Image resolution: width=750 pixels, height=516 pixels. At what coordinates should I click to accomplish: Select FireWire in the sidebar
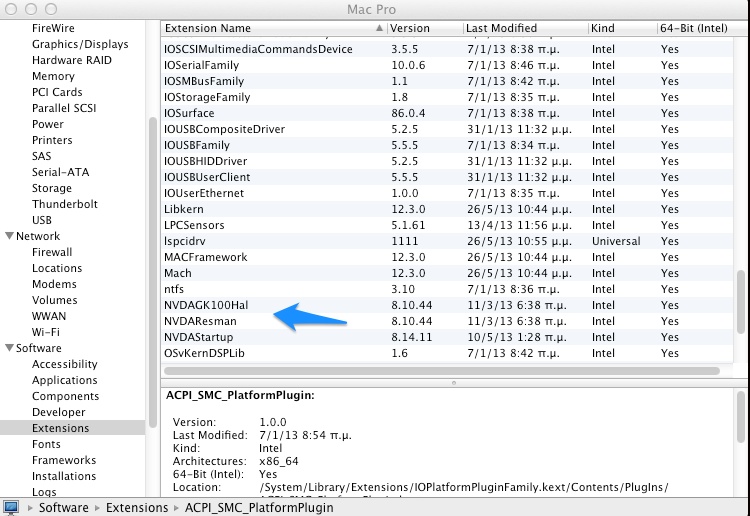point(53,28)
